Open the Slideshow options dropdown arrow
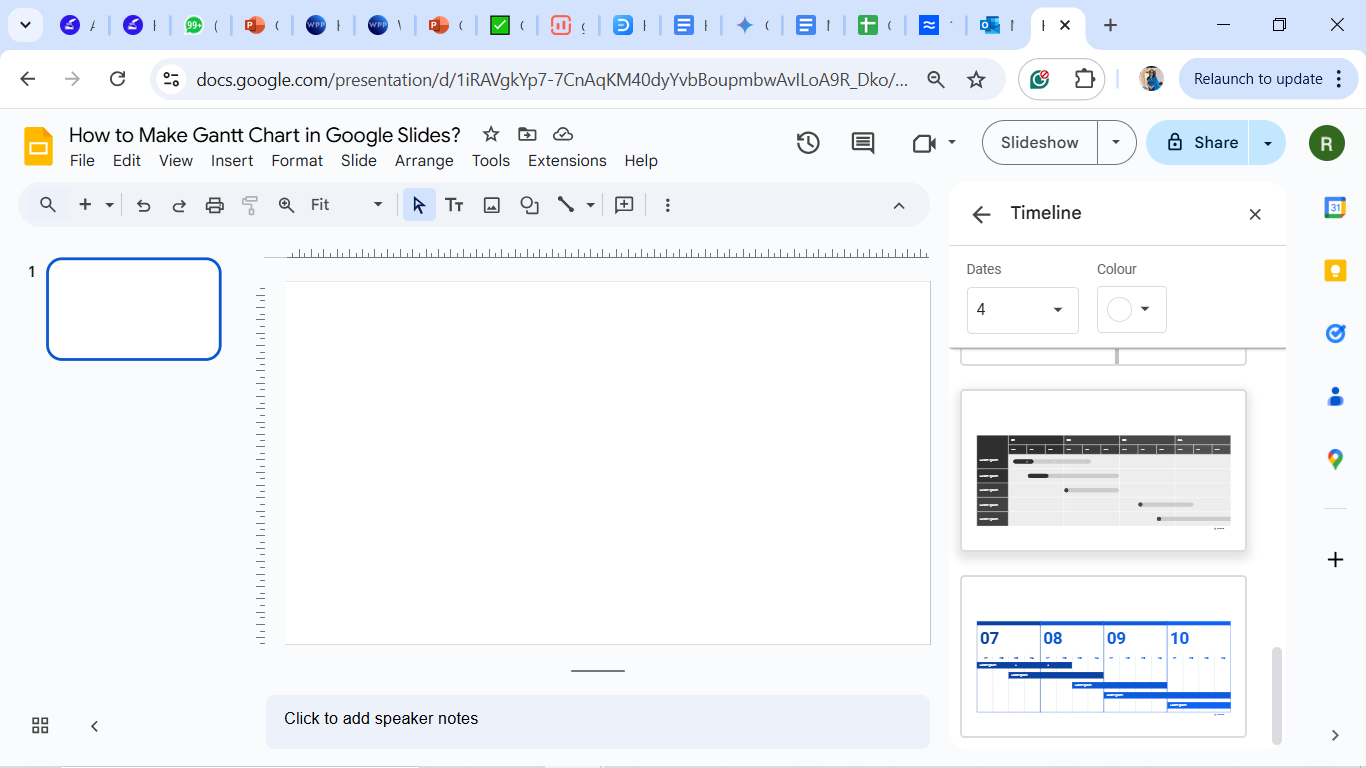Image resolution: width=1366 pixels, height=768 pixels. pyautogui.click(x=1116, y=143)
